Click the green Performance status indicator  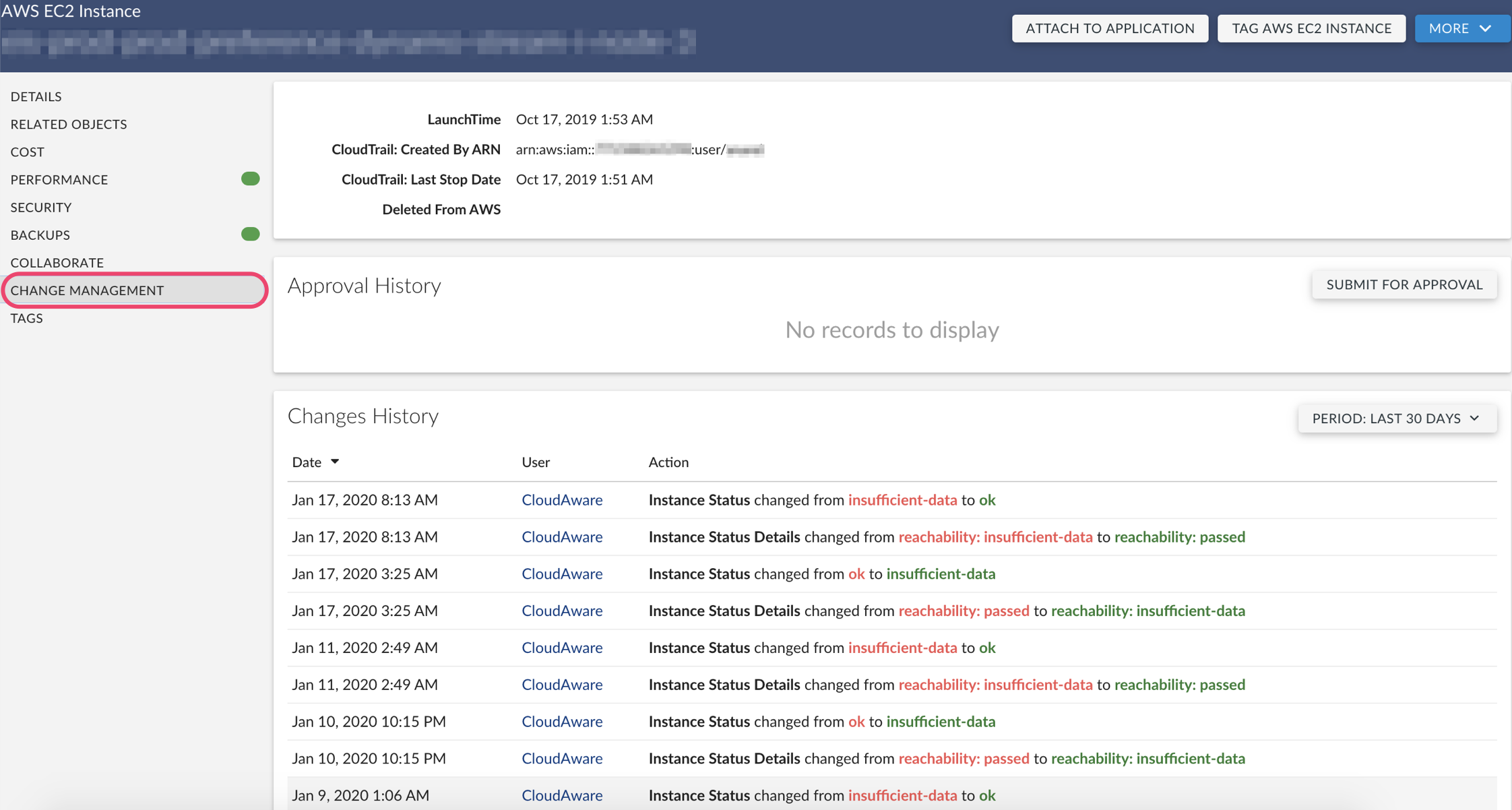click(x=250, y=179)
